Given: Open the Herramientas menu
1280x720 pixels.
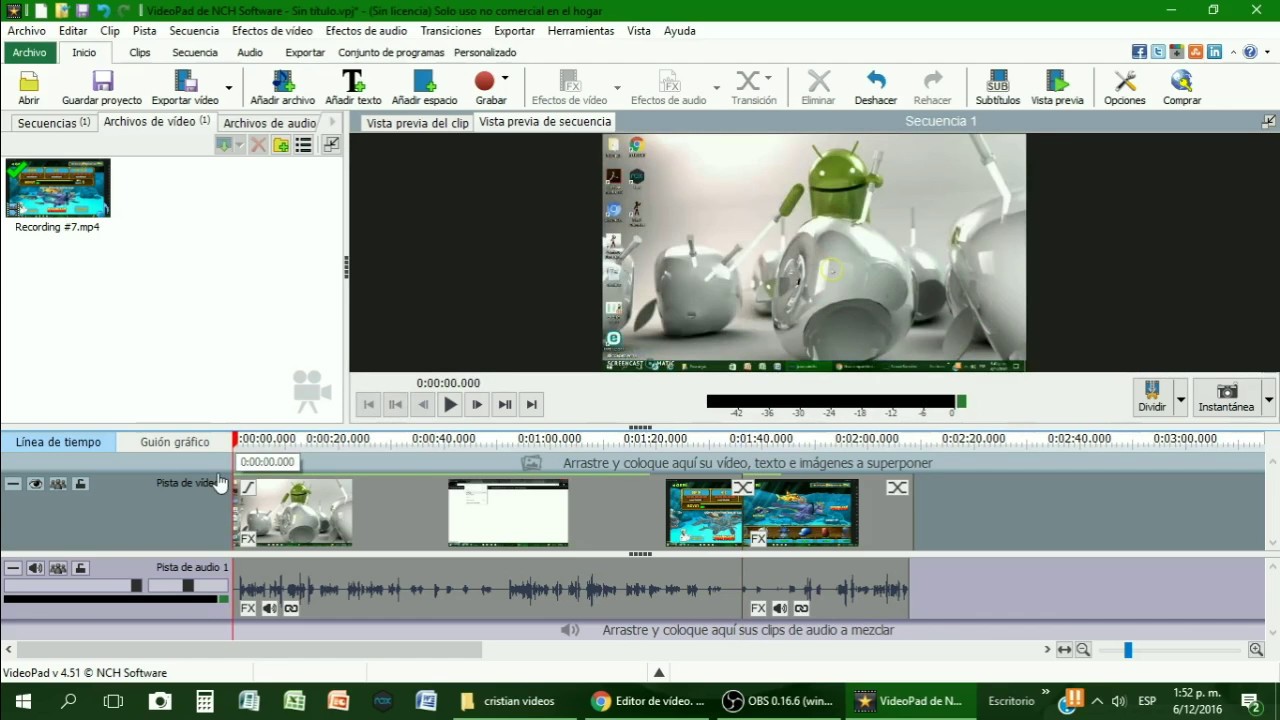Looking at the screenshot, I should [581, 31].
